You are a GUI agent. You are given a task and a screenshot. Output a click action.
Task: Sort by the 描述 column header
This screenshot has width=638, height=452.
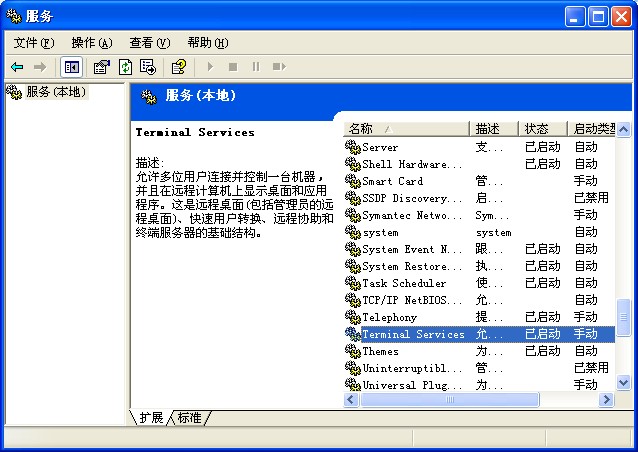point(494,129)
